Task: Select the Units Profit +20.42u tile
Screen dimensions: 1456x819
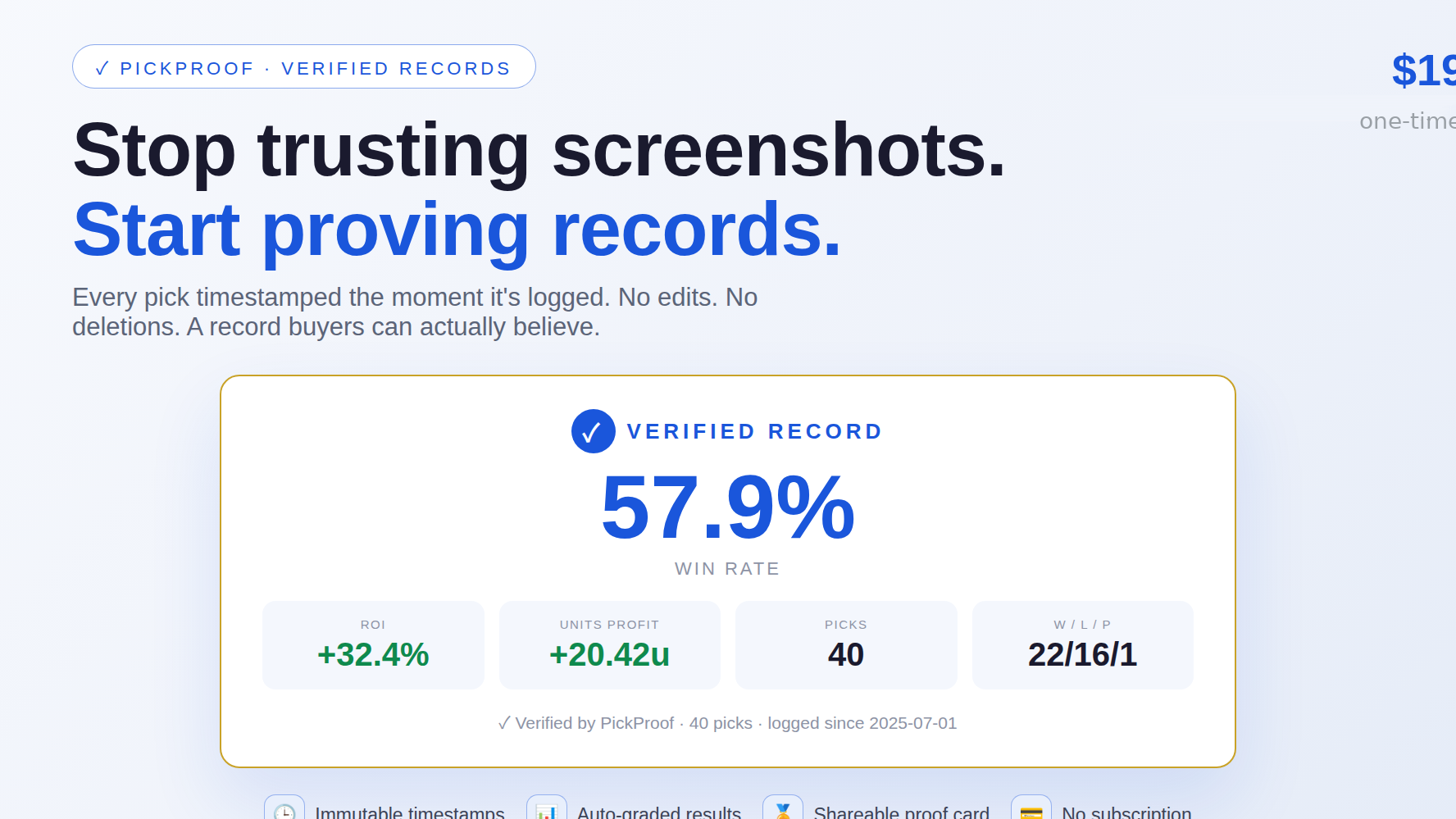Action: 610,645
